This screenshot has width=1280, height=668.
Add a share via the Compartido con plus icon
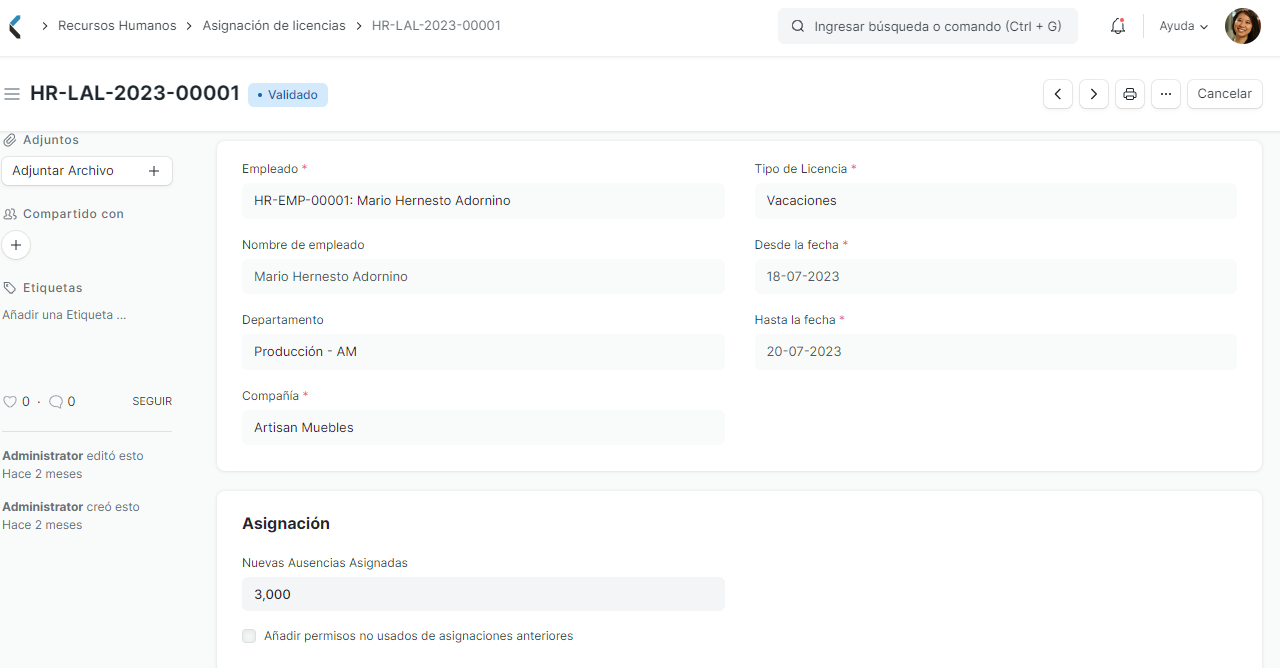click(x=15, y=244)
